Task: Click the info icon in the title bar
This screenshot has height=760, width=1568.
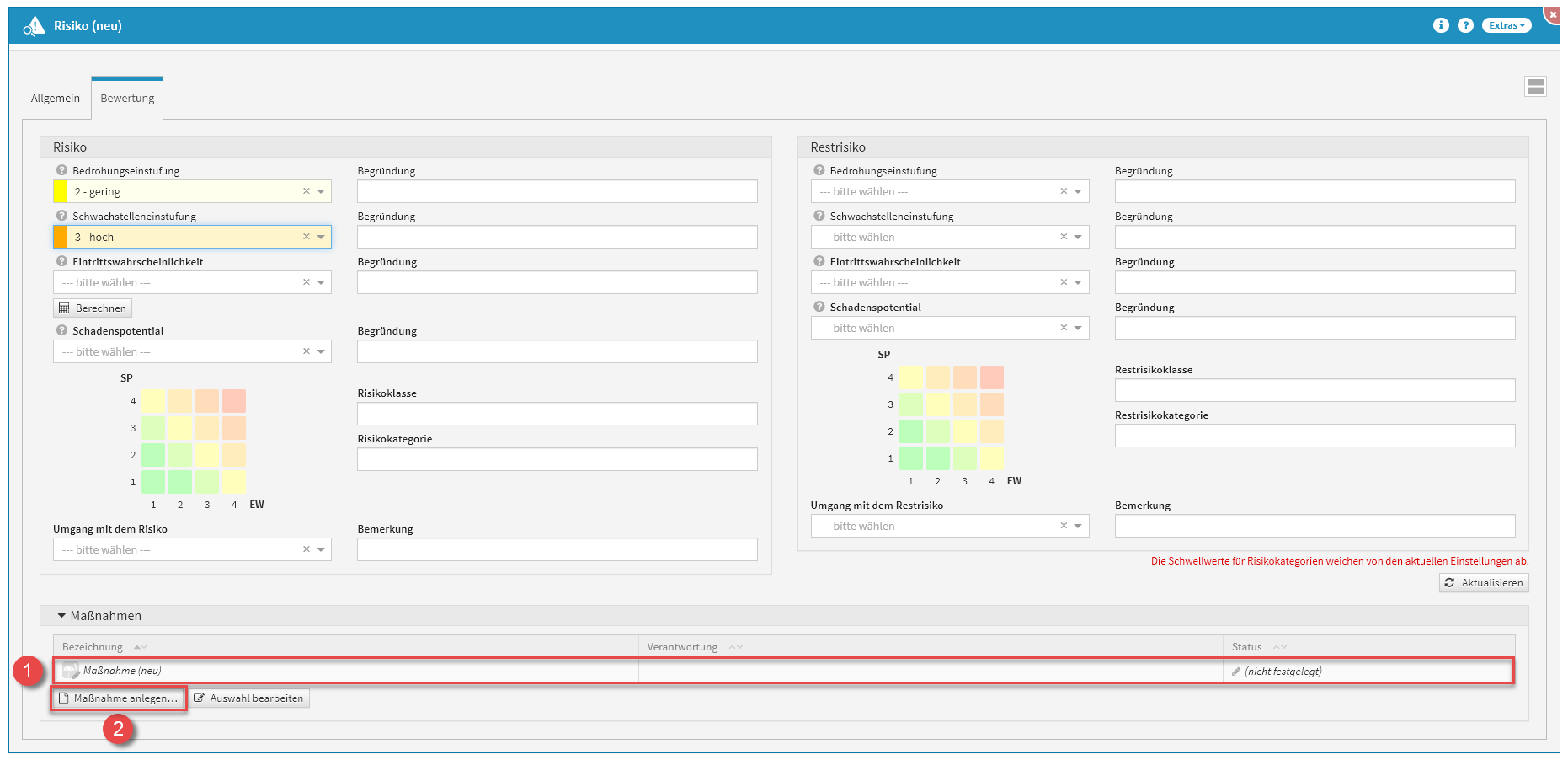Action: click(1441, 25)
